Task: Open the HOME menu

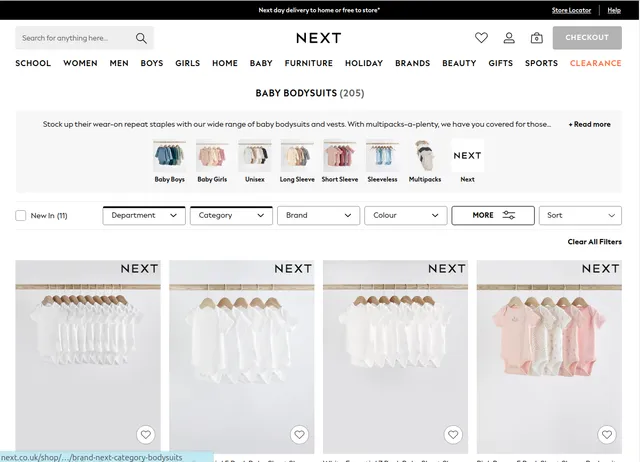Action: tap(225, 63)
